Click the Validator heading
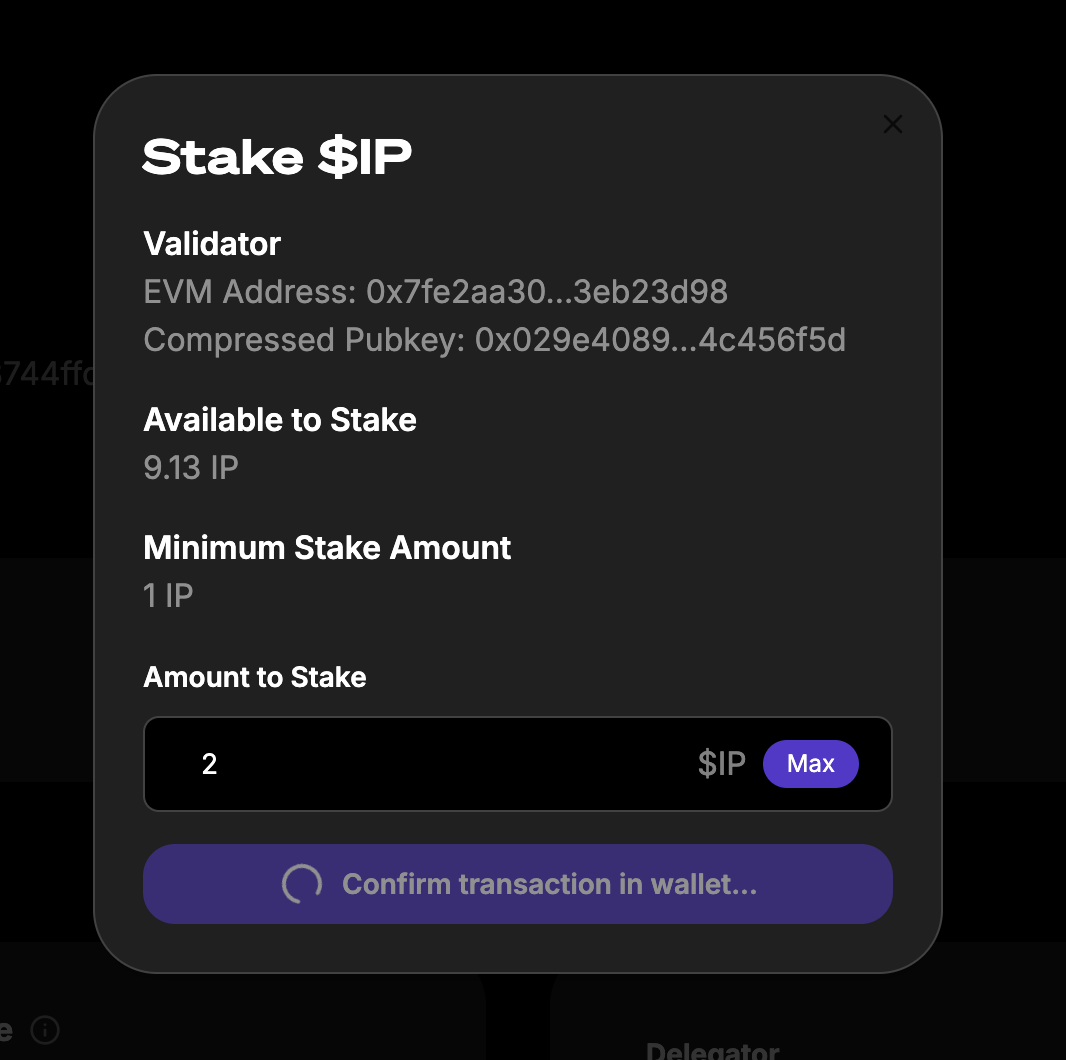 click(x=212, y=243)
